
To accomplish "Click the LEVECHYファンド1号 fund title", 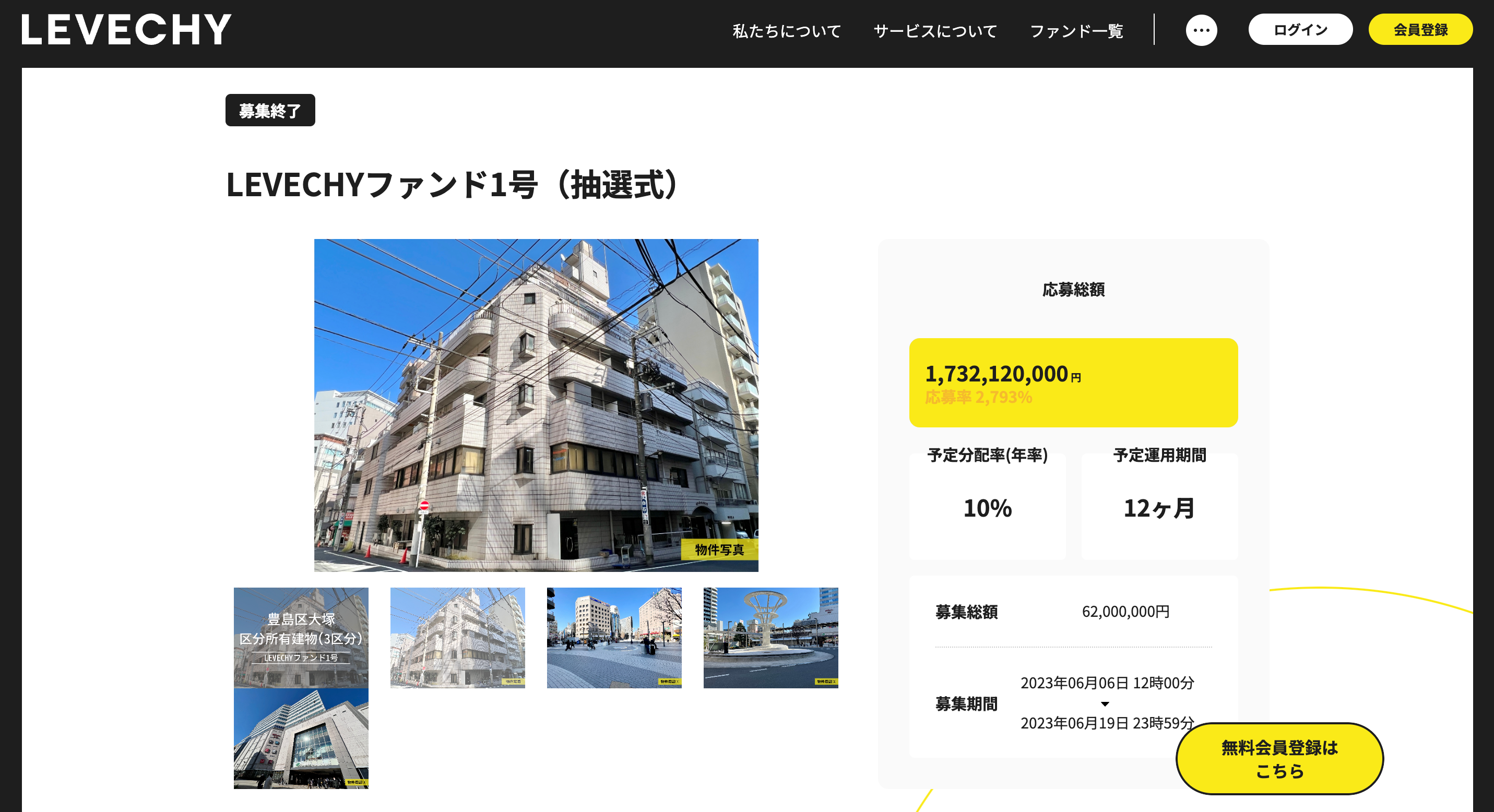I will pos(453,185).
